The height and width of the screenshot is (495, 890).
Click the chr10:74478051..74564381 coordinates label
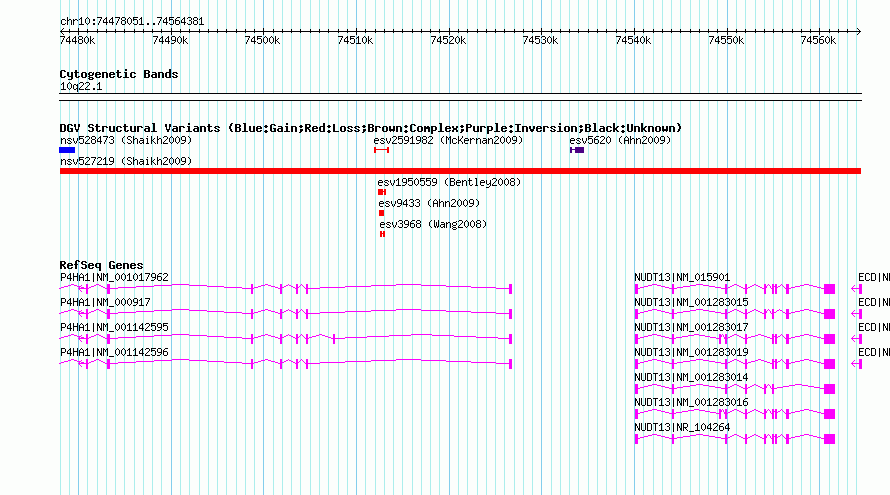132,22
